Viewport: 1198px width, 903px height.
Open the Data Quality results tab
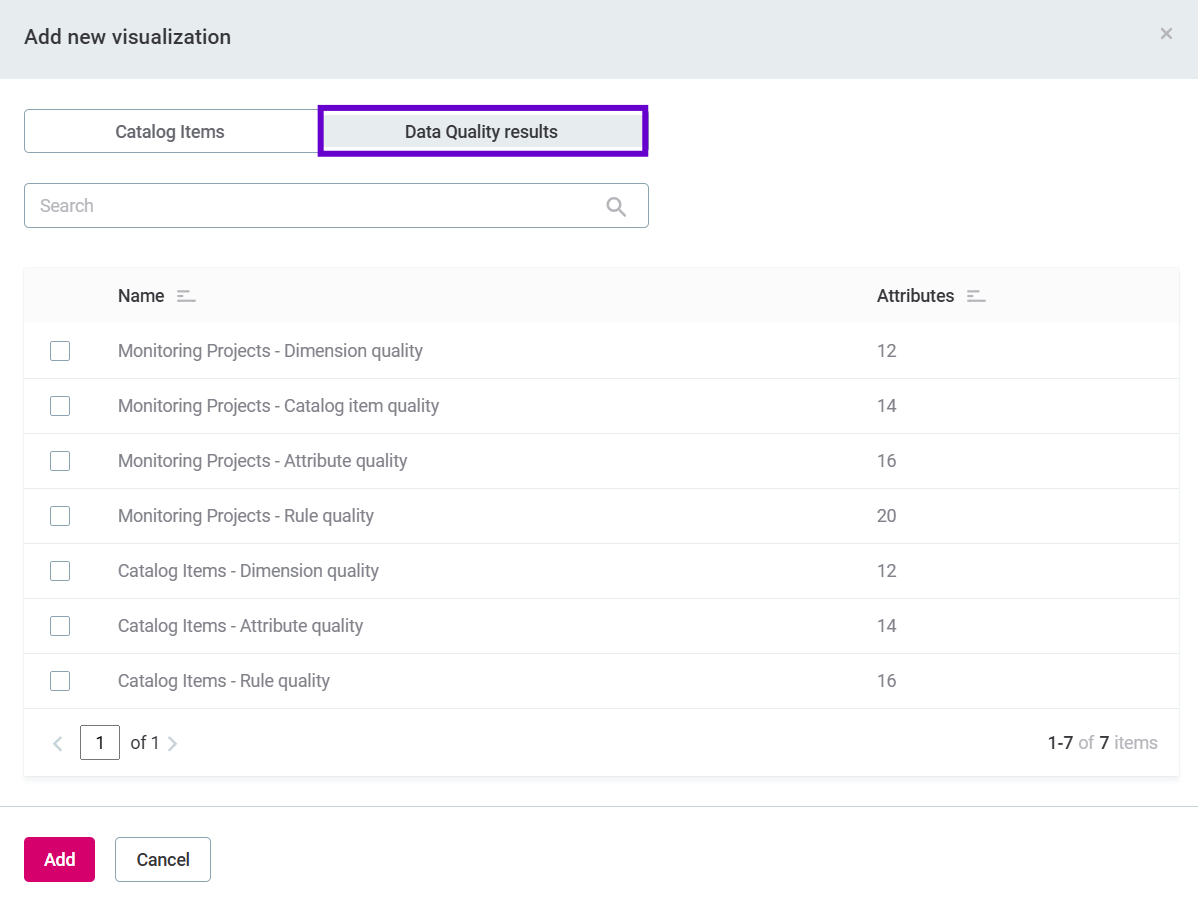(x=481, y=131)
